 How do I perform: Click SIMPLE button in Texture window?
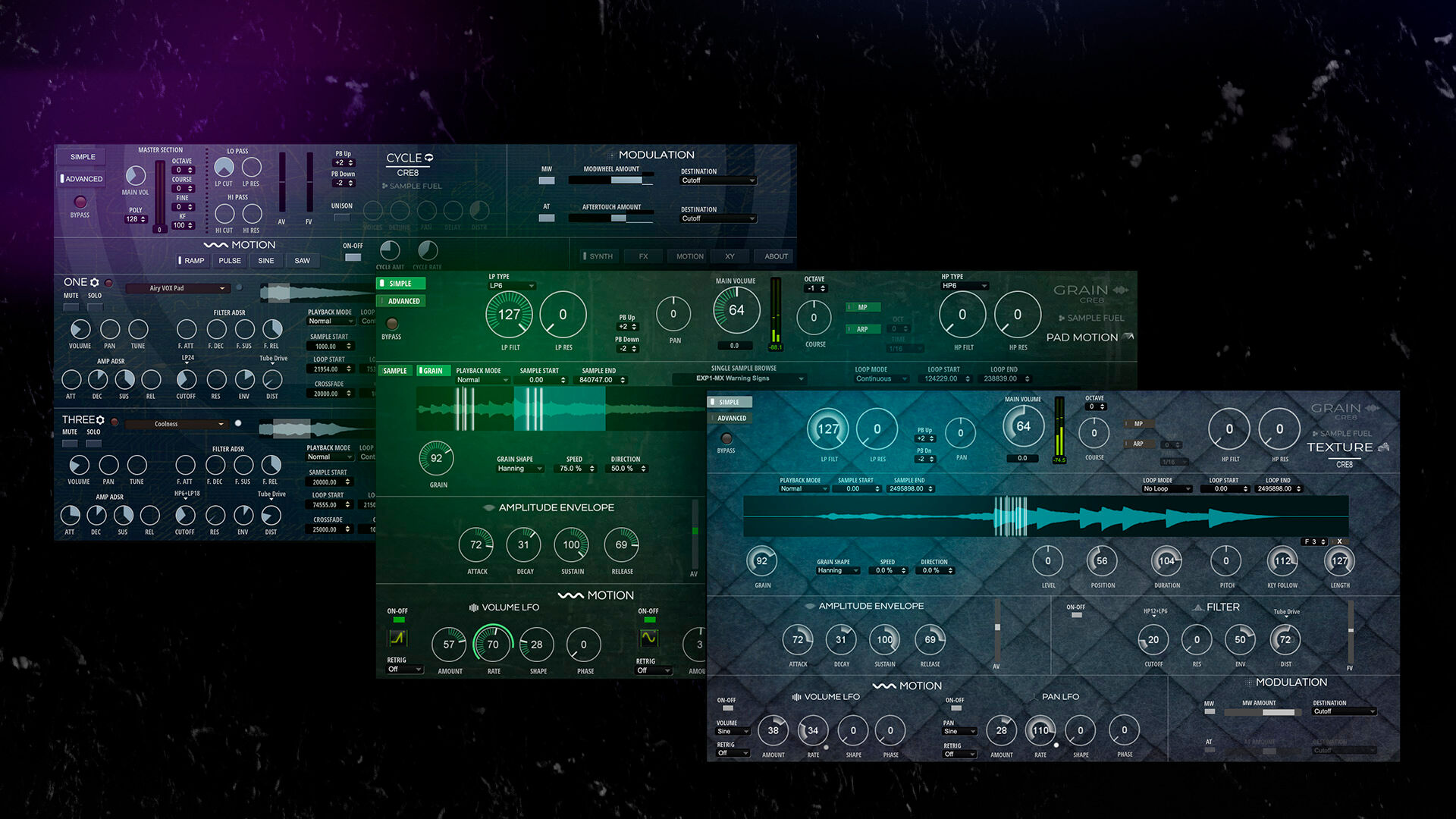[x=730, y=402]
